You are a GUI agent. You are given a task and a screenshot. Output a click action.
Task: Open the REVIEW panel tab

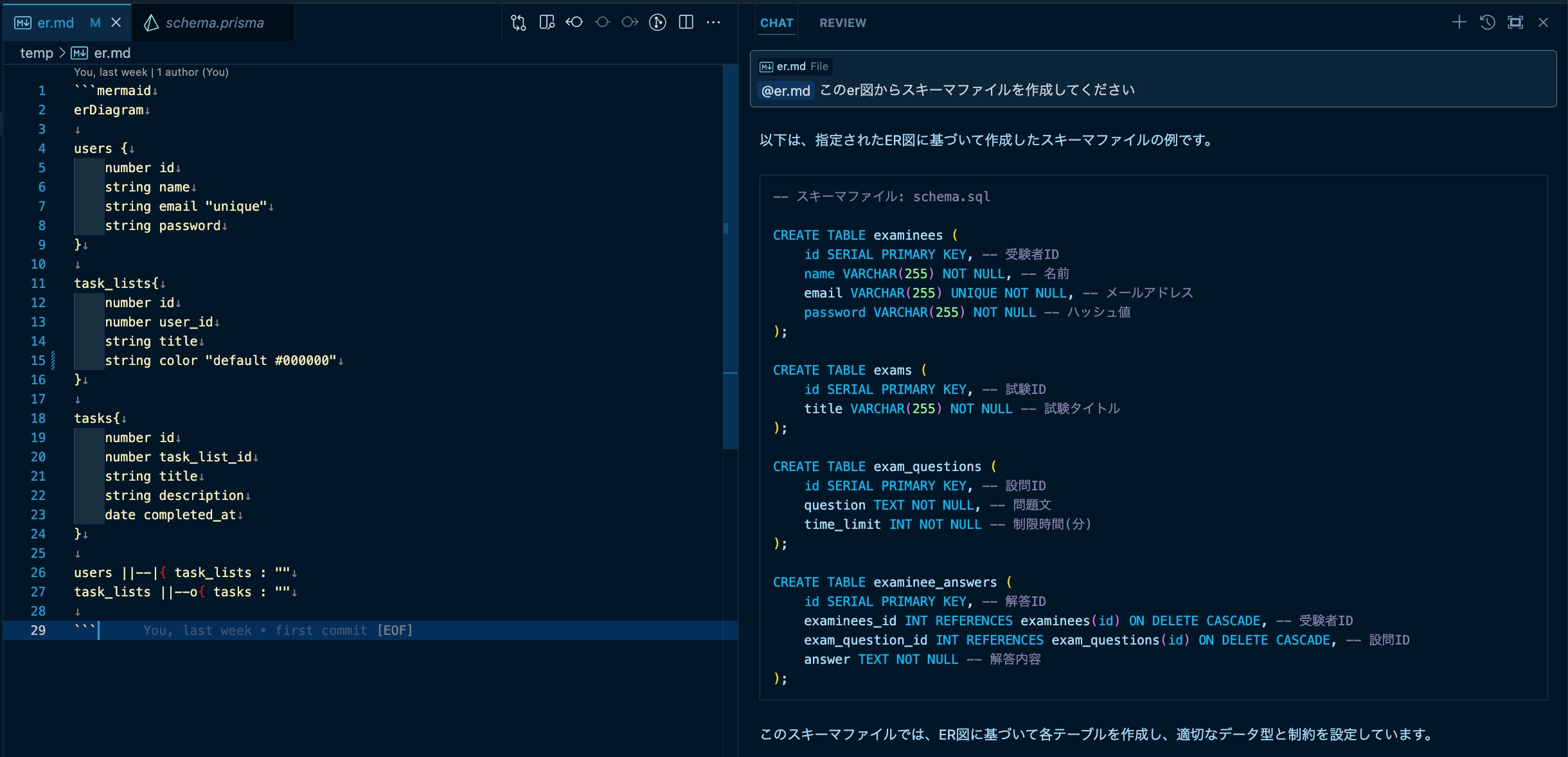click(x=842, y=22)
